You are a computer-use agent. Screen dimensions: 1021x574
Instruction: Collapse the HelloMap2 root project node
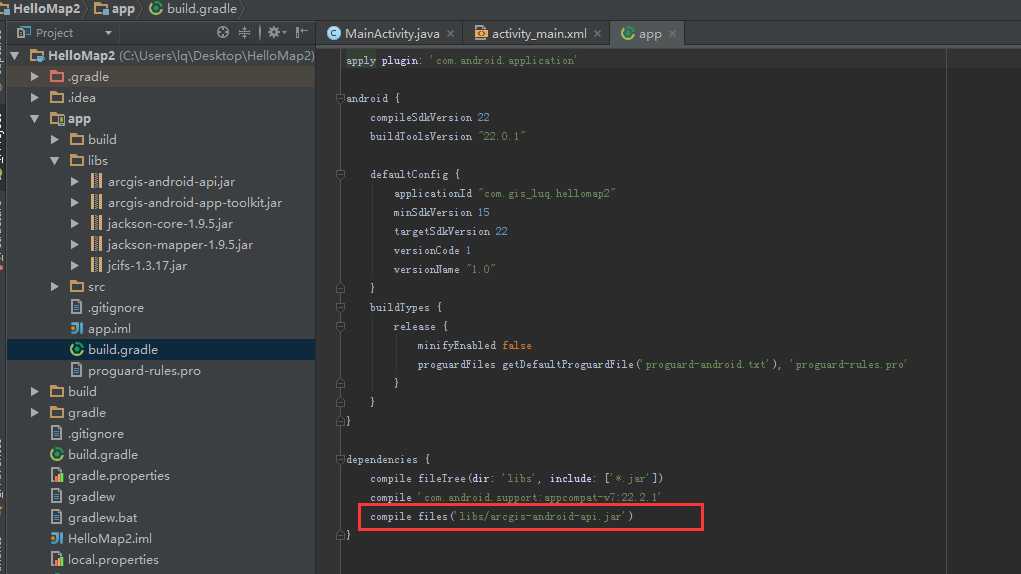14,56
